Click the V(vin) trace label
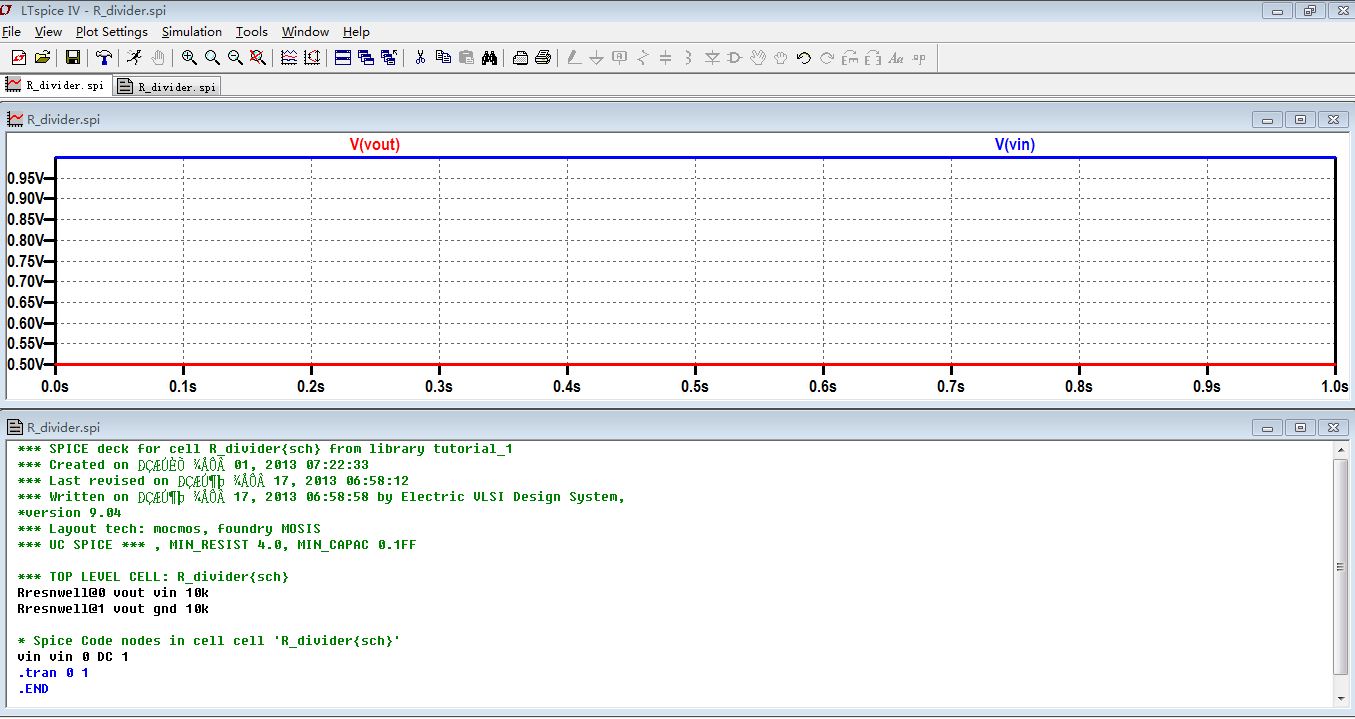Viewport: 1355px width, 719px height. [1014, 145]
